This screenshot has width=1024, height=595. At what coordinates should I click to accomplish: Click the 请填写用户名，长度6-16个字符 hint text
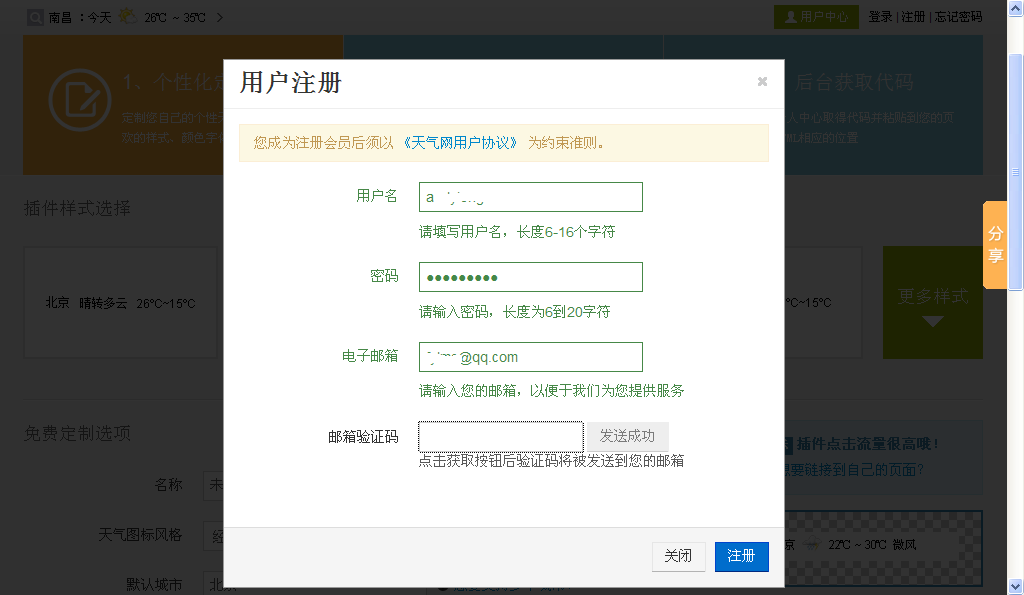pos(517,232)
